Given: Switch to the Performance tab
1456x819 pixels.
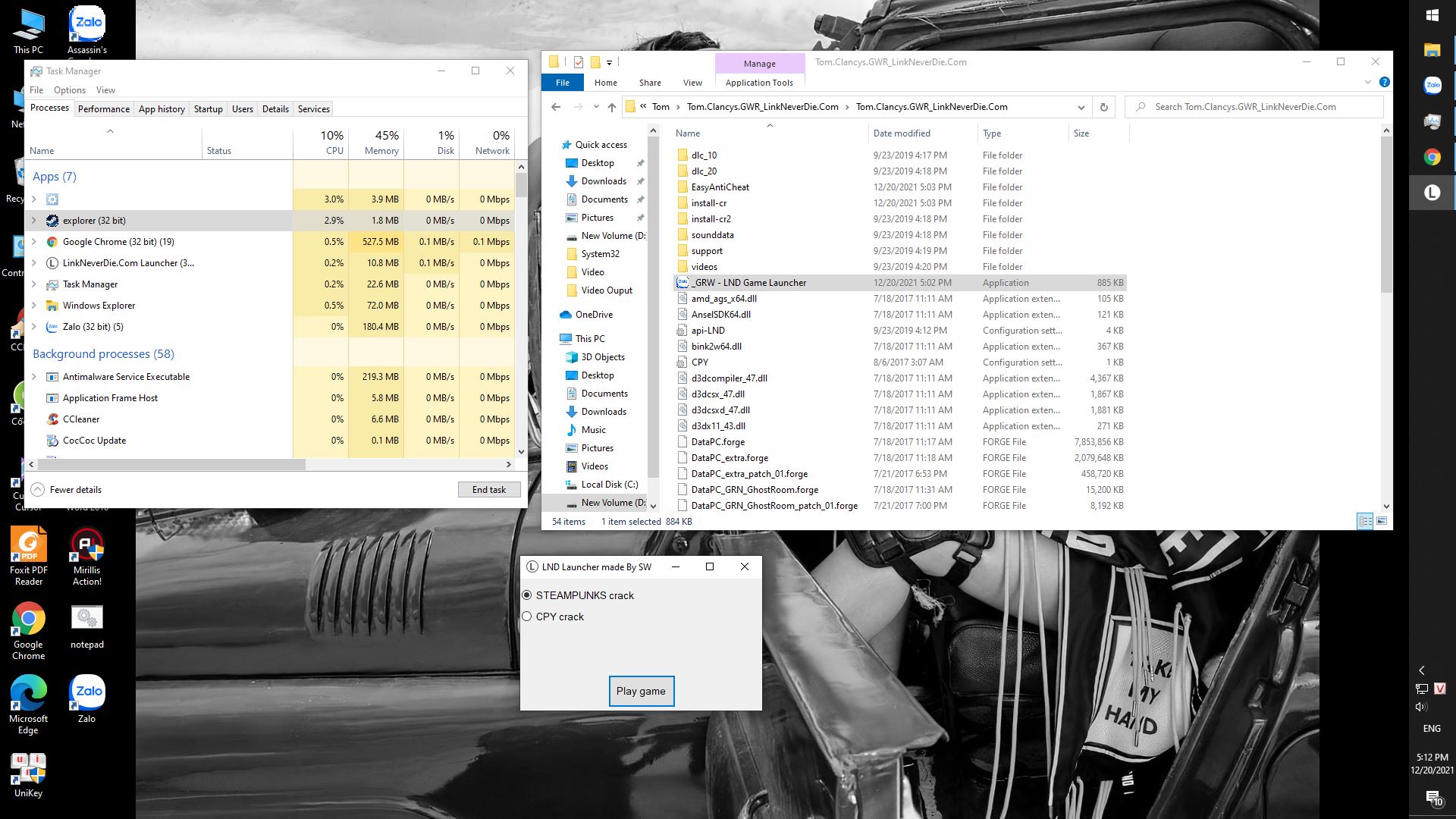Looking at the screenshot, I should (x=104, y=108).
